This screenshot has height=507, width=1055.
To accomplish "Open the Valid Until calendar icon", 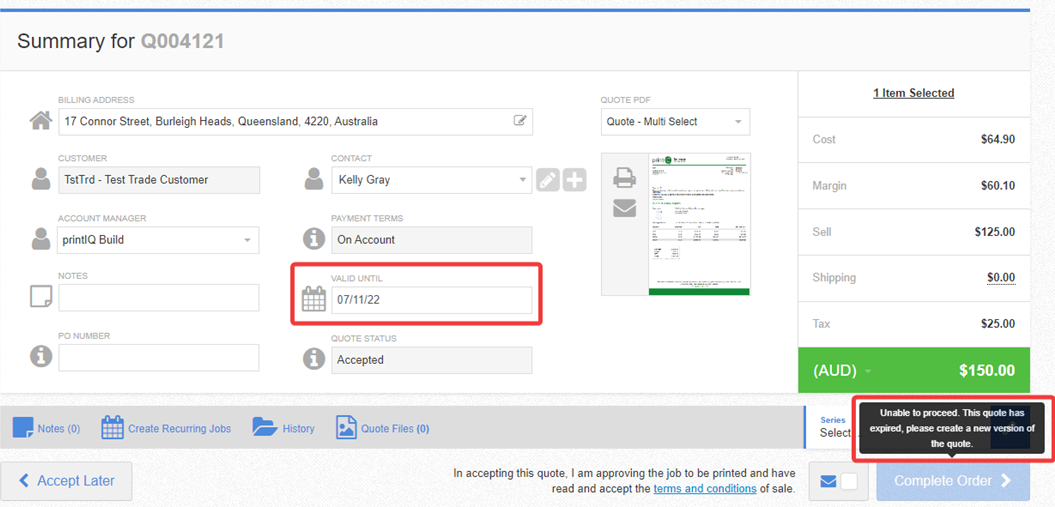I will [x=314, y=299].
